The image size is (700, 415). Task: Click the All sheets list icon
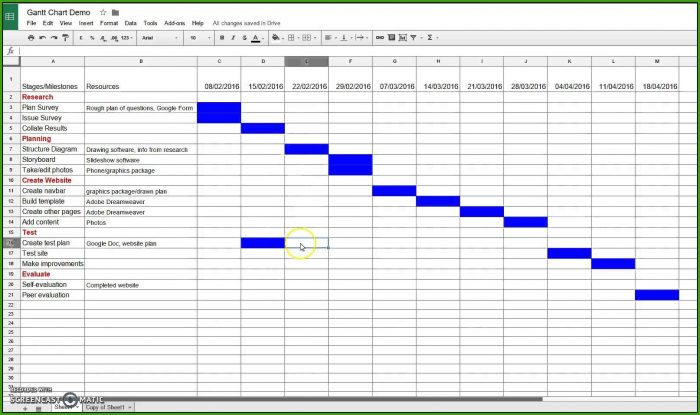(x=38, y=408)
